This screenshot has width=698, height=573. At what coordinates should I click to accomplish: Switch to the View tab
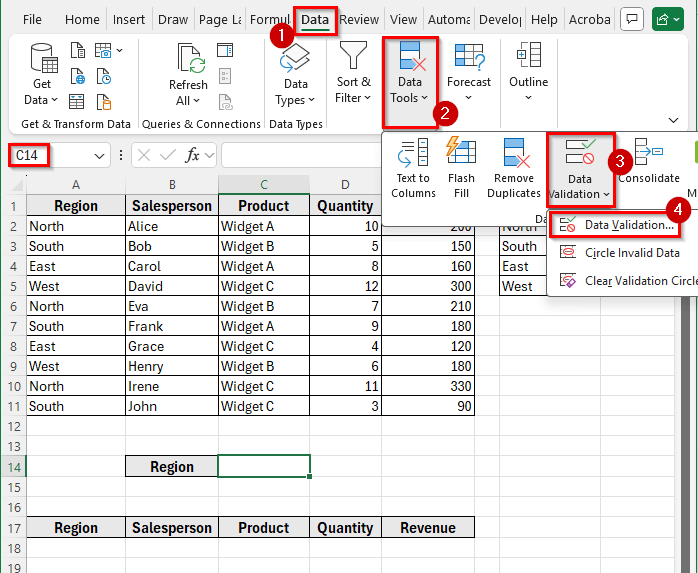403,20
